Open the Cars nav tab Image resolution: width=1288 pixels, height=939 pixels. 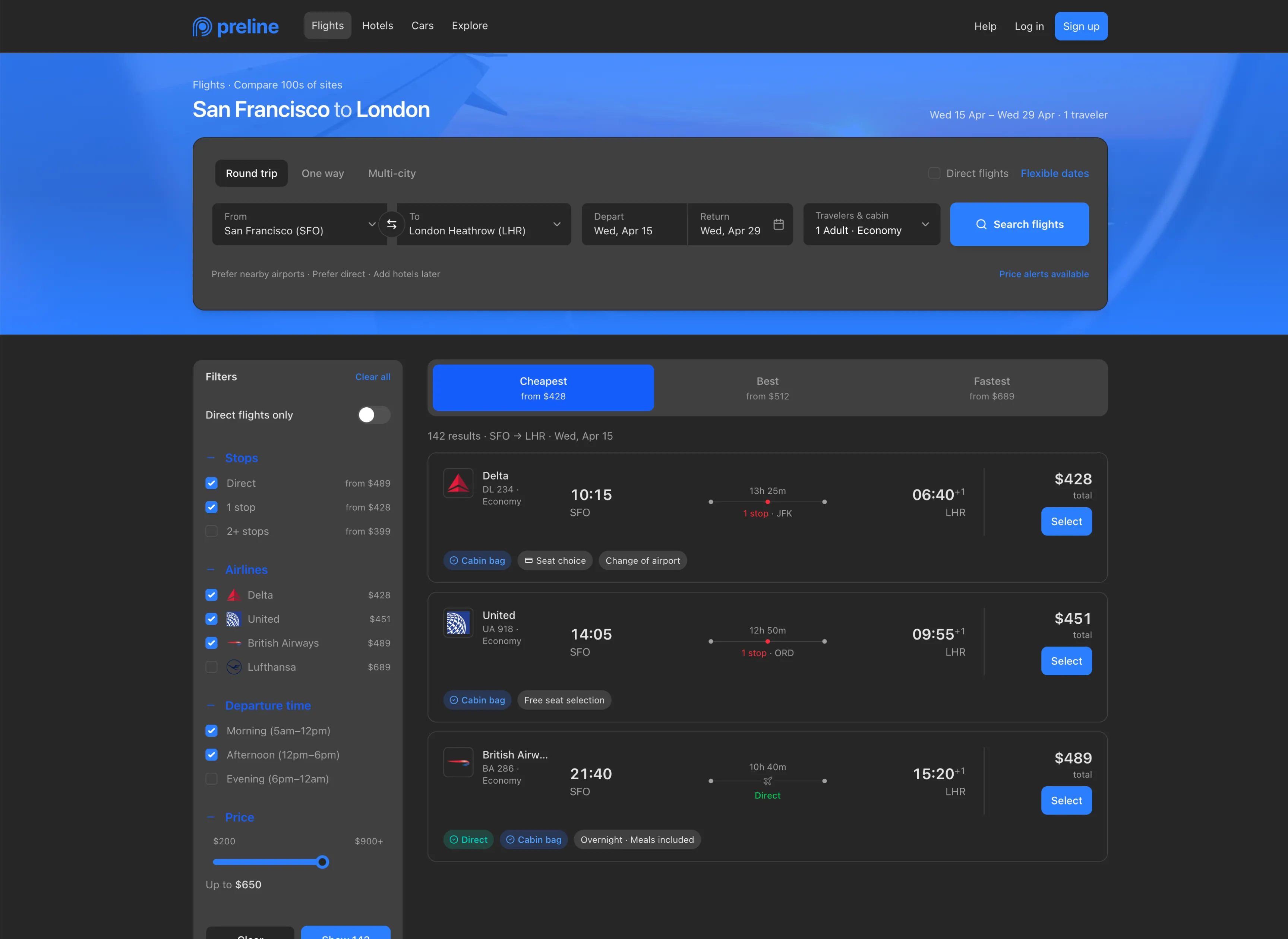422,26
